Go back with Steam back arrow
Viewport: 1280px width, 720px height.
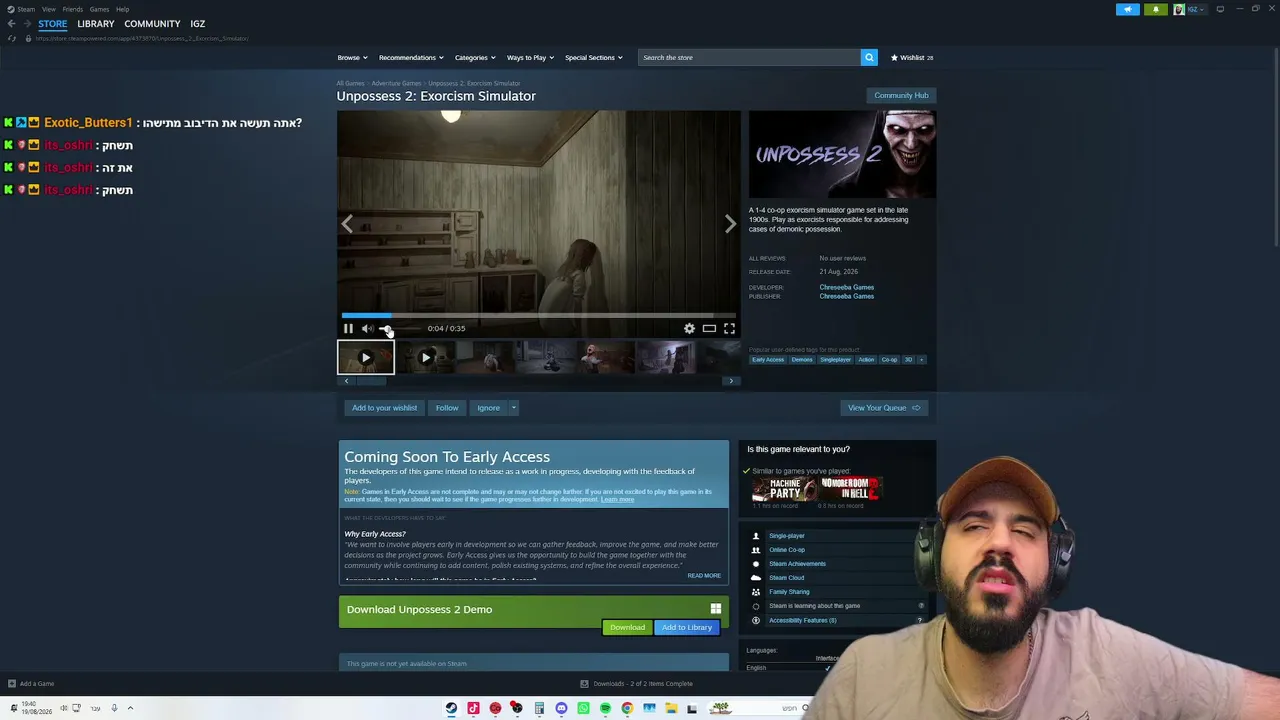[11, 24]
